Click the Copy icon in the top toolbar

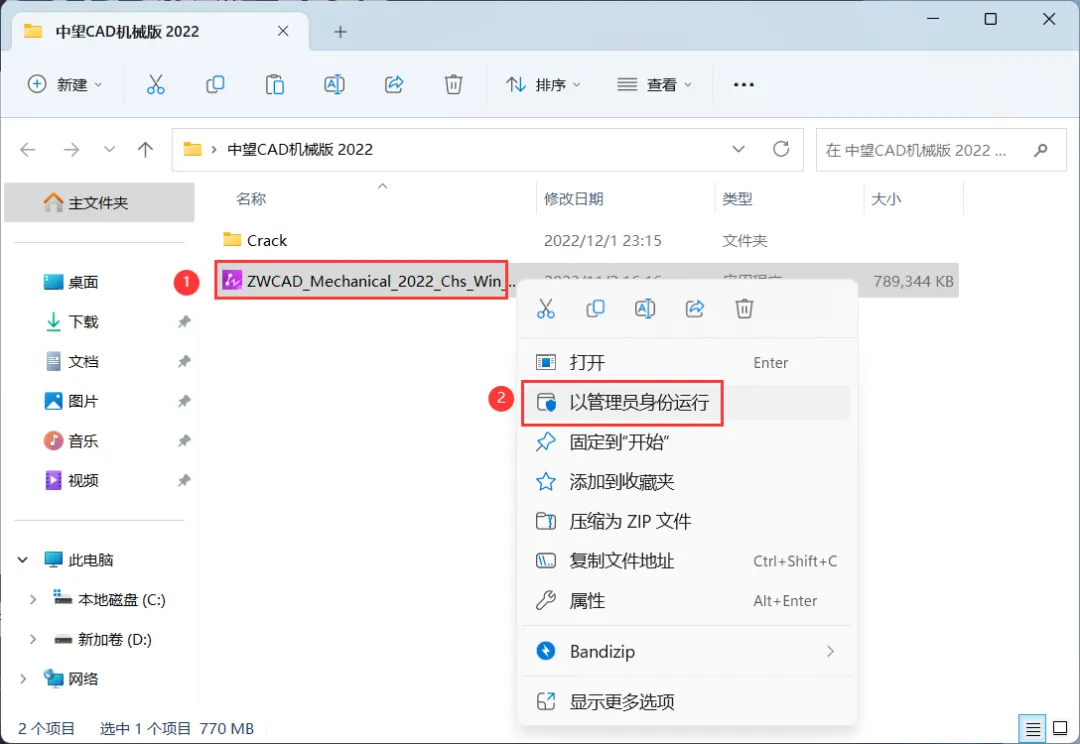[x=215, y=85]
